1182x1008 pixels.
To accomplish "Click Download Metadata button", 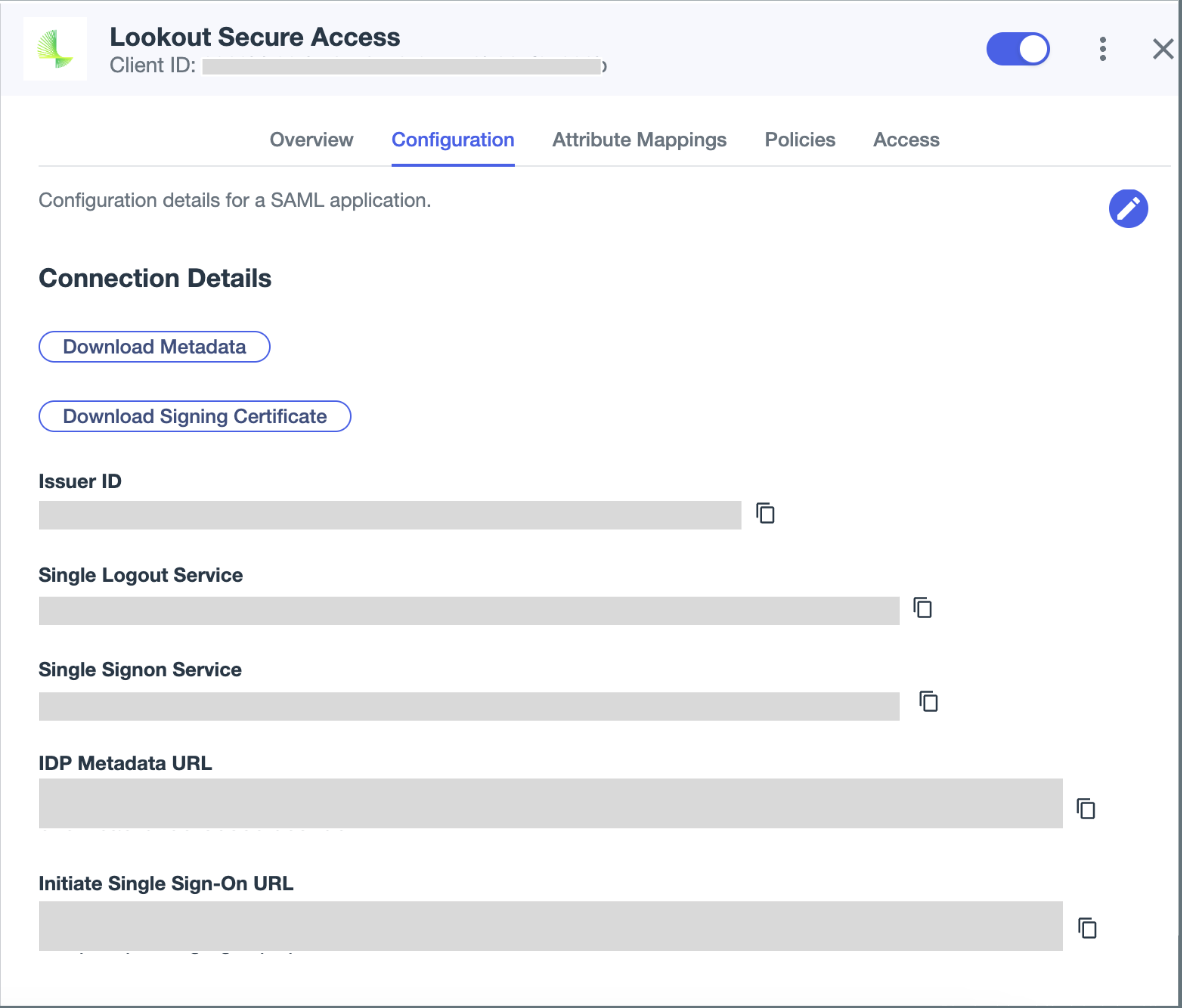I will (155, 347).
